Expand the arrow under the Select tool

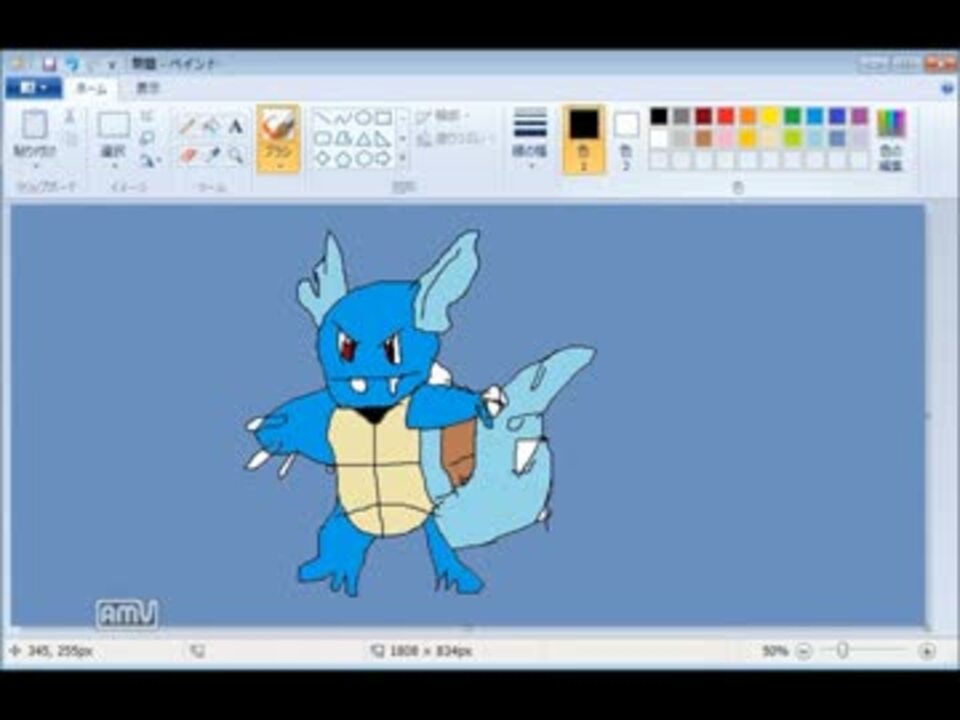[113, 166]
